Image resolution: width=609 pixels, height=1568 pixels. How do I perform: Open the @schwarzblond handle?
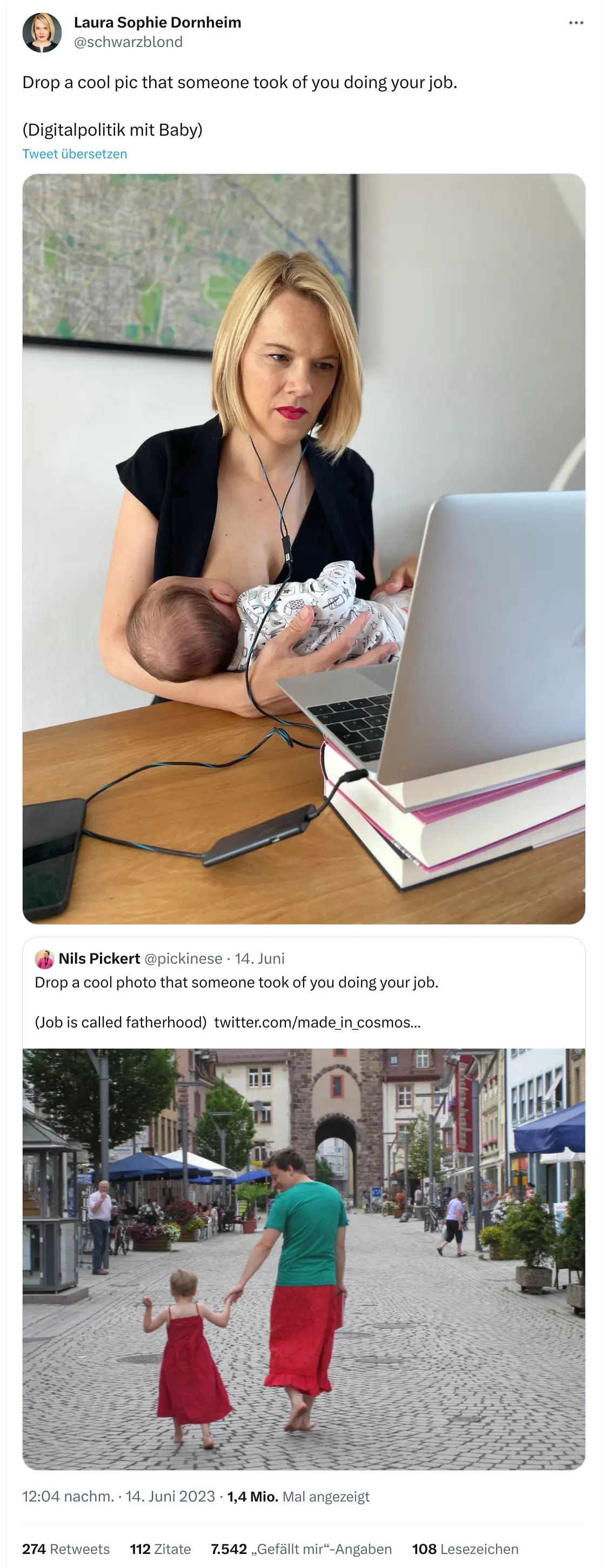129,42
